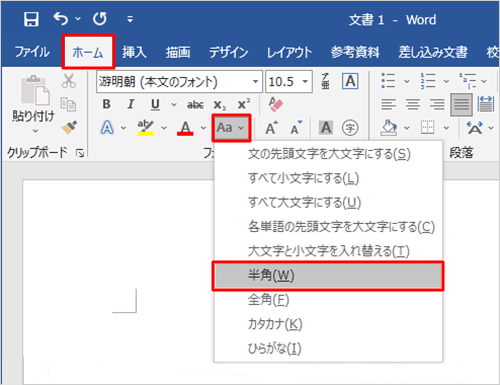Switch to the 参考資料 tab

pyautogui.click(x=355, y=52)
